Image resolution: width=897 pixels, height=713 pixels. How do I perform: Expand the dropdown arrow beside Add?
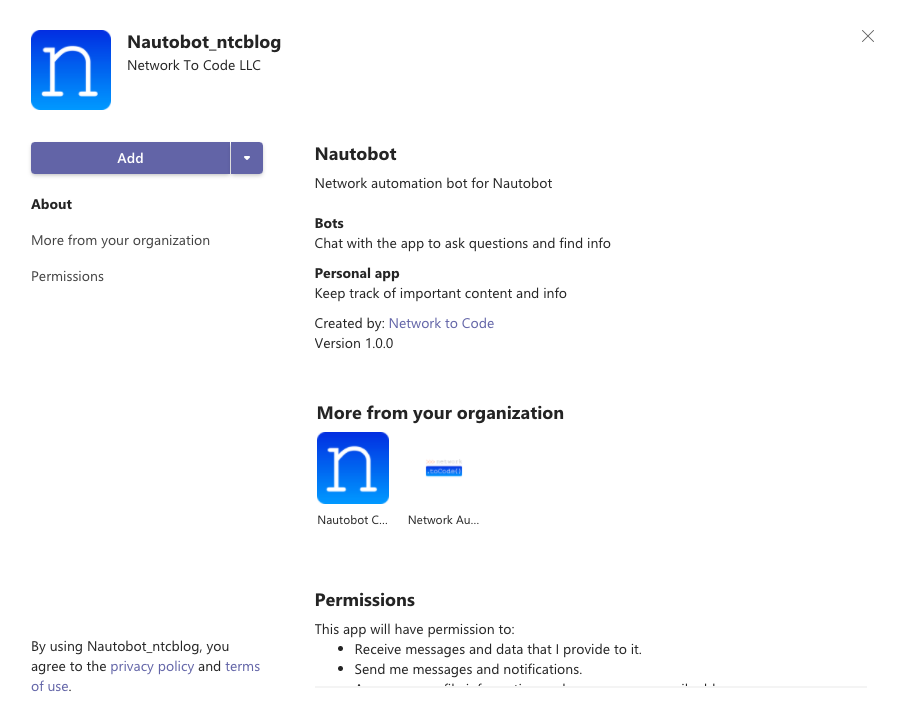247,158
